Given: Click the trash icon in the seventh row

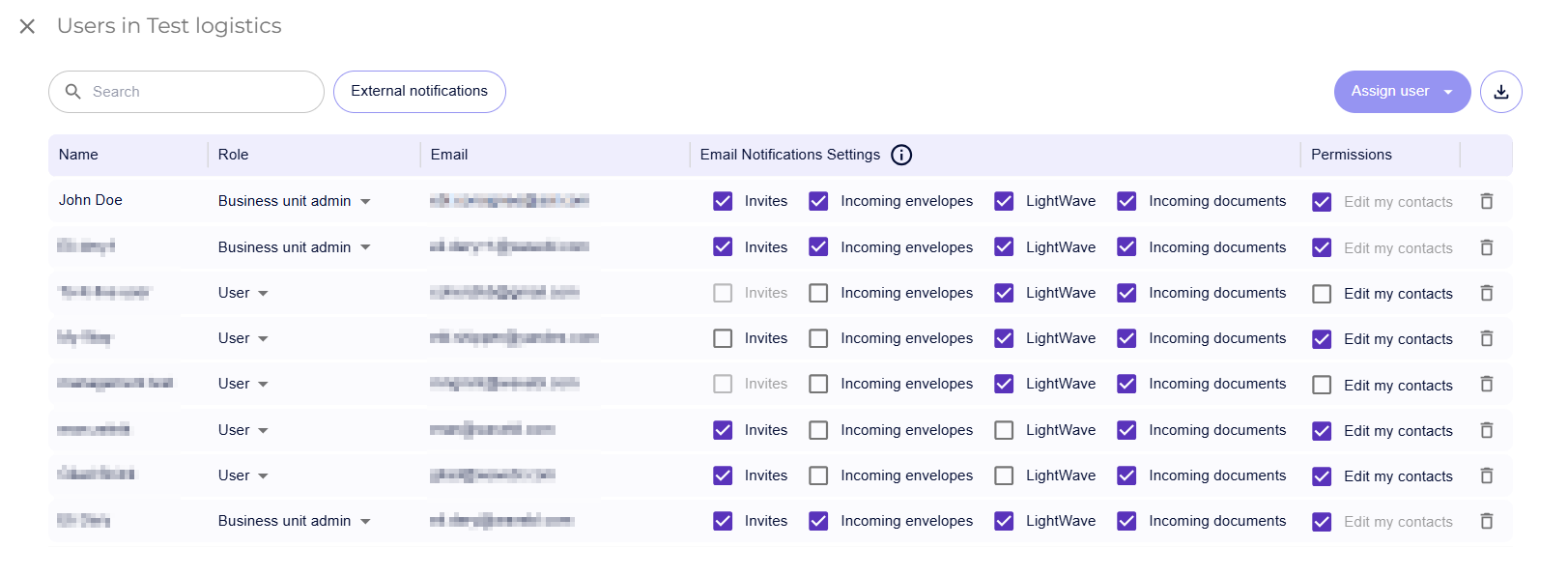Looking at the screenshot, I should pos(1487,475).
